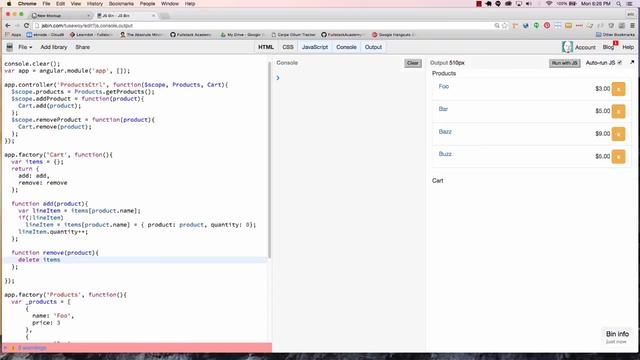Place cursor on the 'delete items' code line
The image size is (640, 360).
point(135,260)
